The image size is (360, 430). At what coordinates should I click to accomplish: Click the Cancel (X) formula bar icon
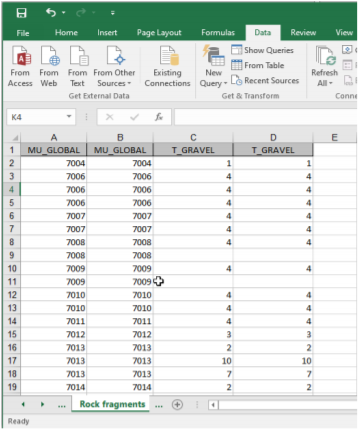(x=109, y=117)
